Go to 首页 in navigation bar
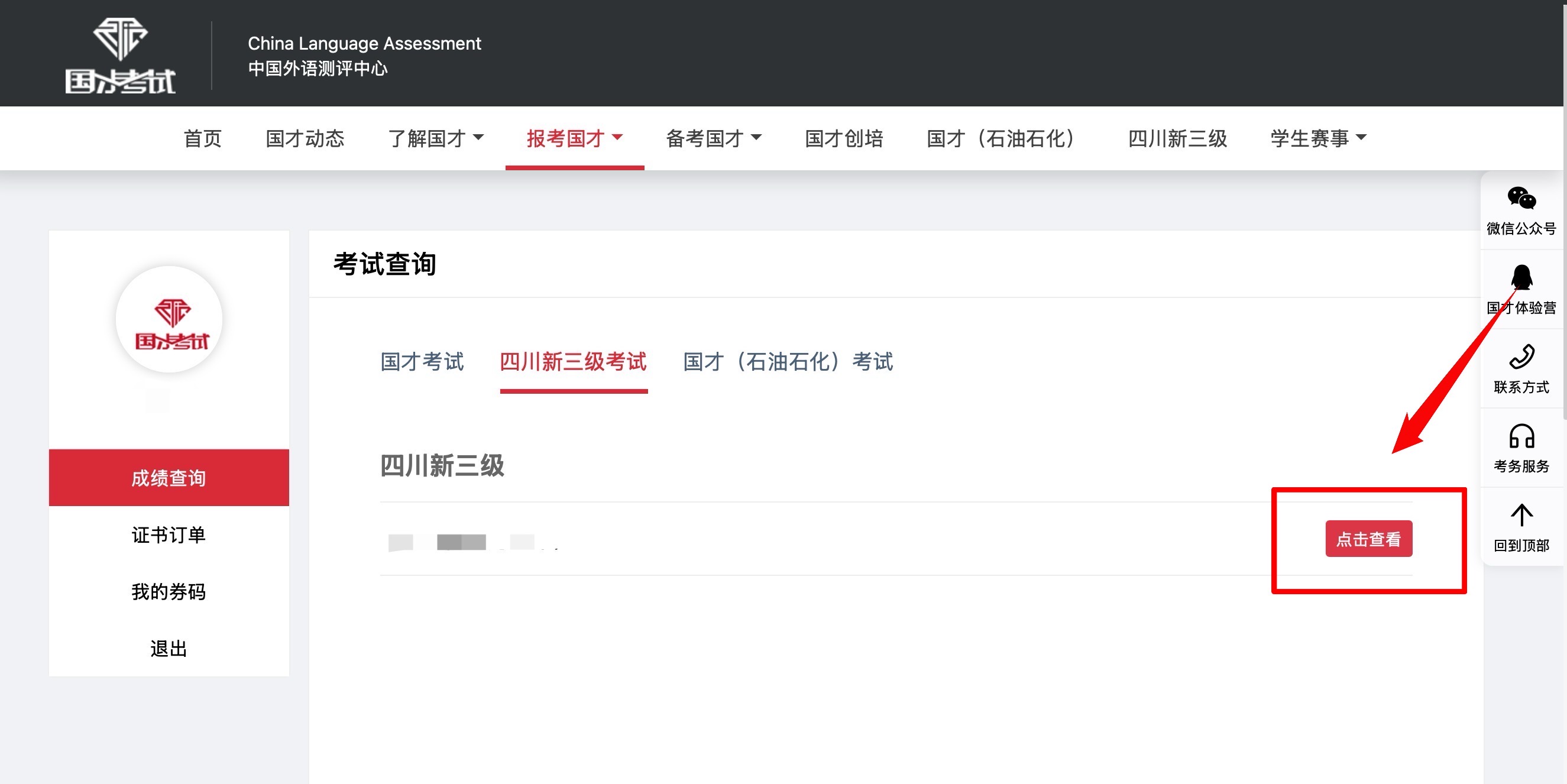1567x784 pixels. click(x=203, y=139)
